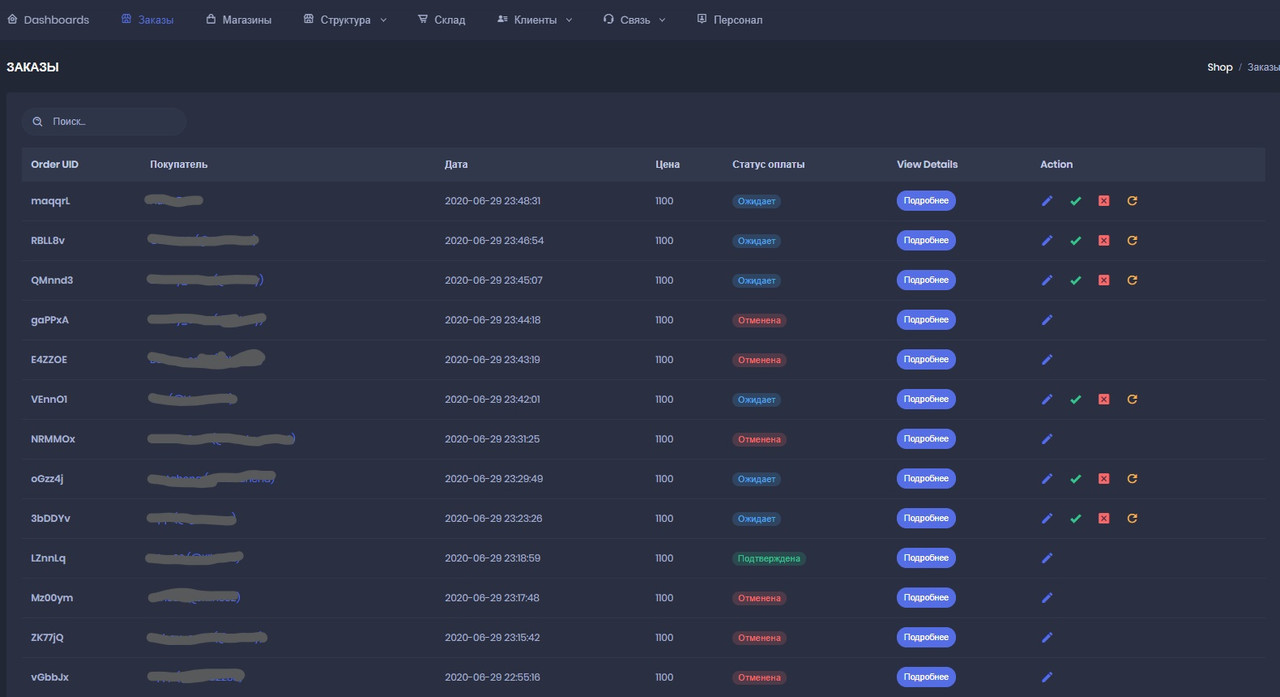1280x697 pixels.
Task: Open Подробнее for order ZK77jQ
Action: coord(926,637)
